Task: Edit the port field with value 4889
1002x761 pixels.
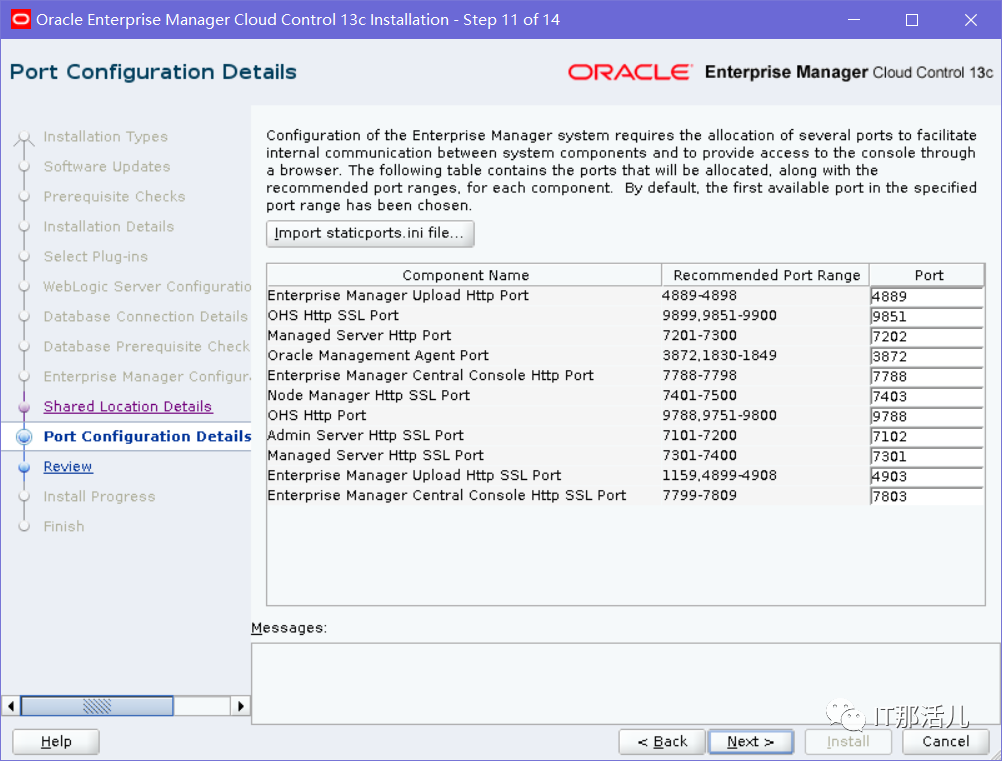Action: 927,296
